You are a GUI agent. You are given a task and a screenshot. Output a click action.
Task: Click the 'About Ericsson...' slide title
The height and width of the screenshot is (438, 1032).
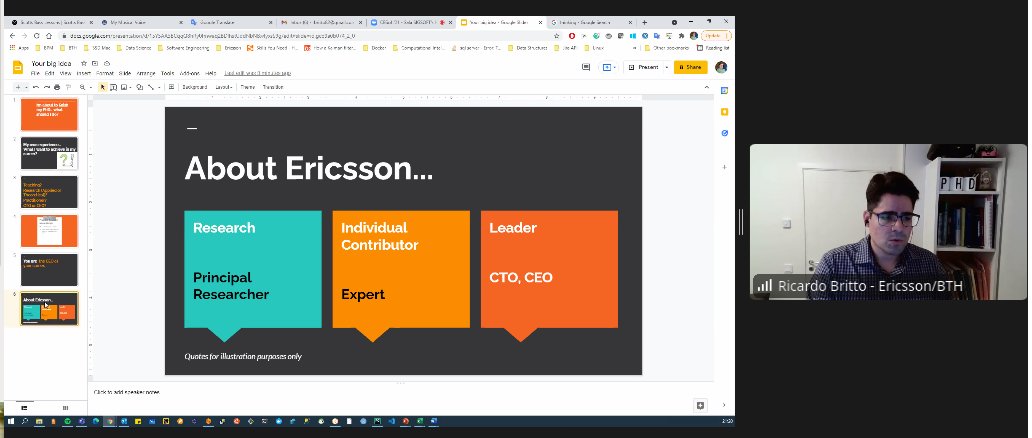[x=309, y=168]
